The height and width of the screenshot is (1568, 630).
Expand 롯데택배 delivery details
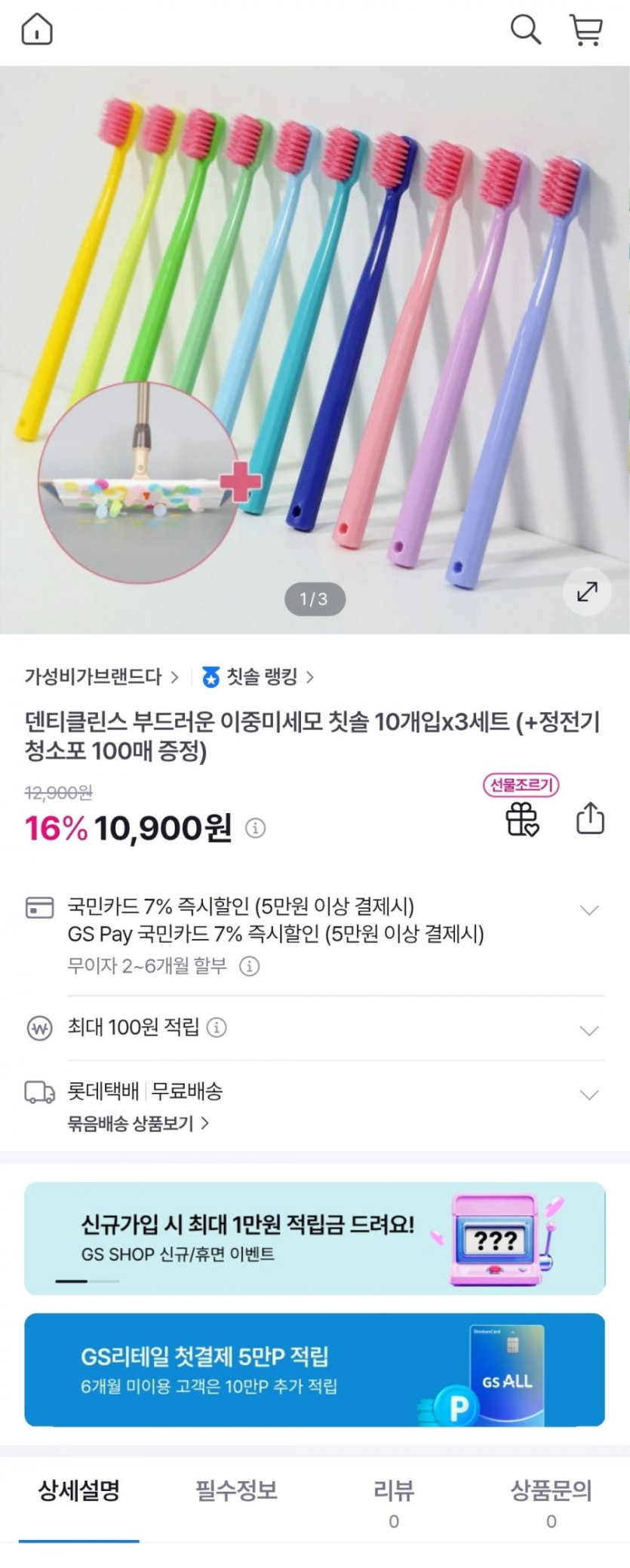point(589,1094)
